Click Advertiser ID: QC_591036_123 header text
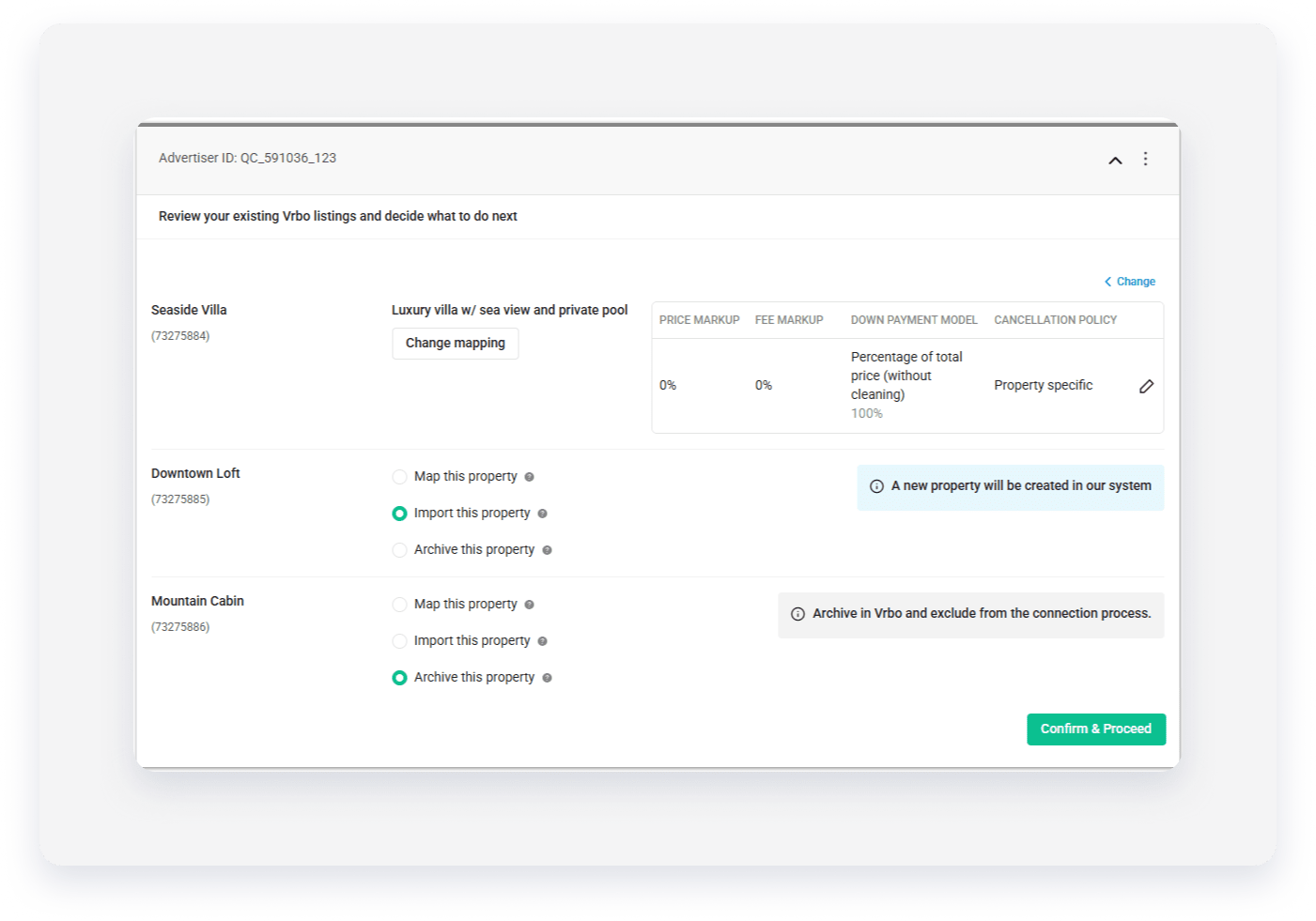 (x=247, y=158)
